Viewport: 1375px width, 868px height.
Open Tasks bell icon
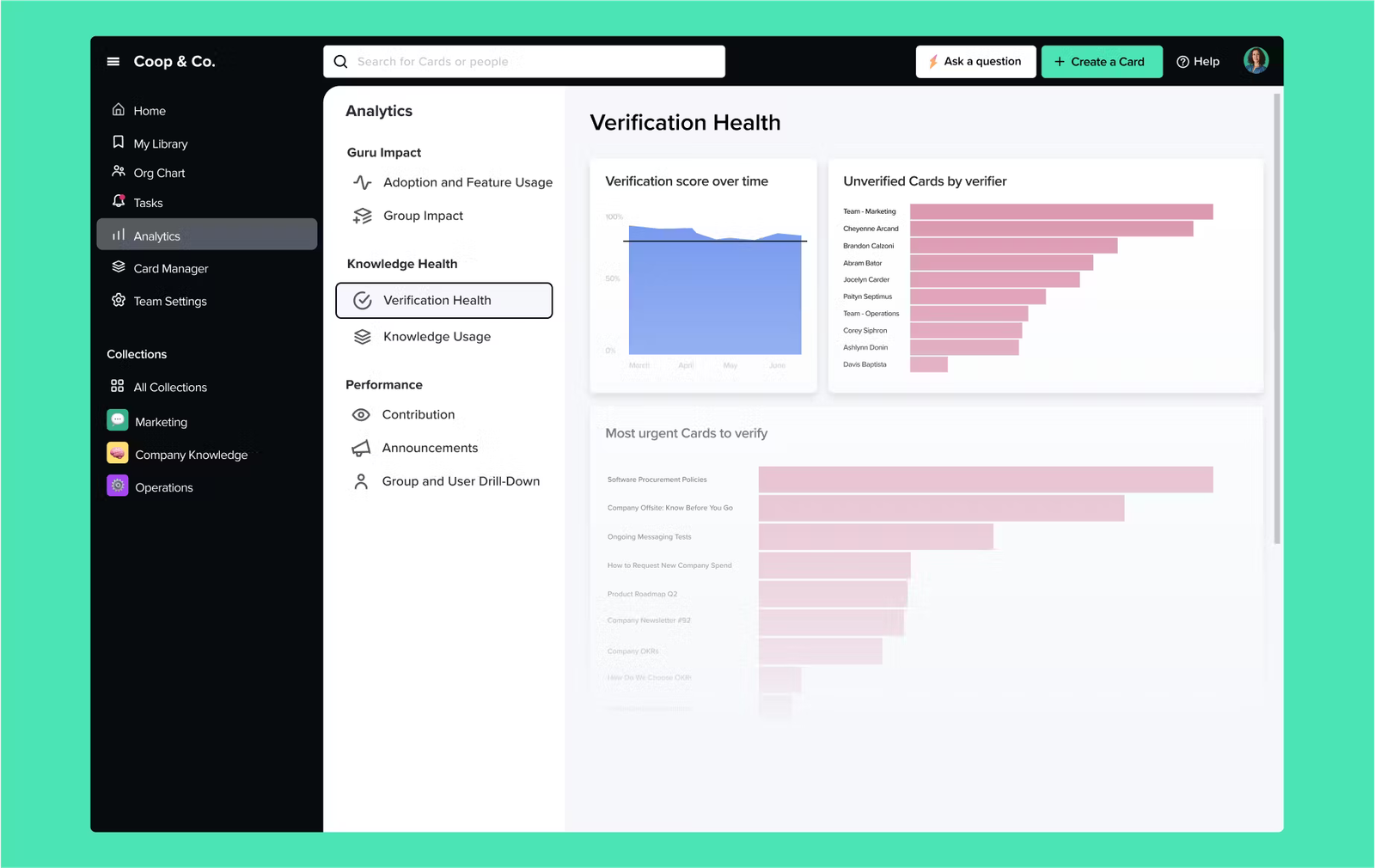tap(119, 201)
